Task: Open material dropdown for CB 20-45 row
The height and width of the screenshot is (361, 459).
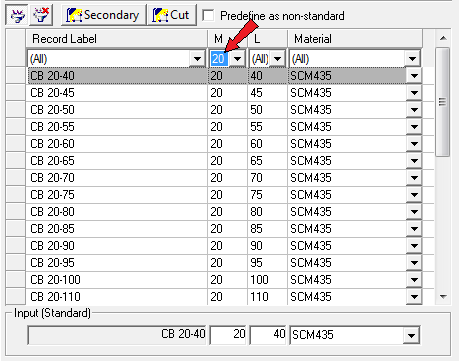Action: point(414,93)
